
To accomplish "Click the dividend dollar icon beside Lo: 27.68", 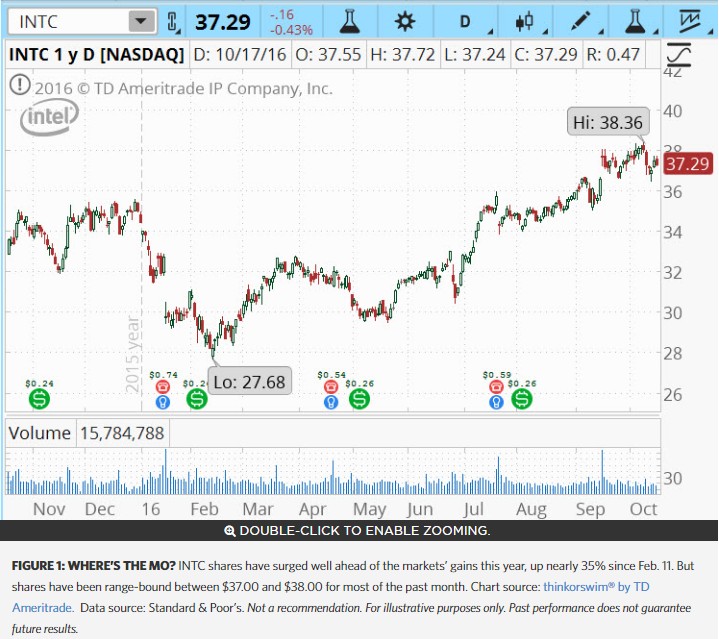I will (x=197, y=399).
